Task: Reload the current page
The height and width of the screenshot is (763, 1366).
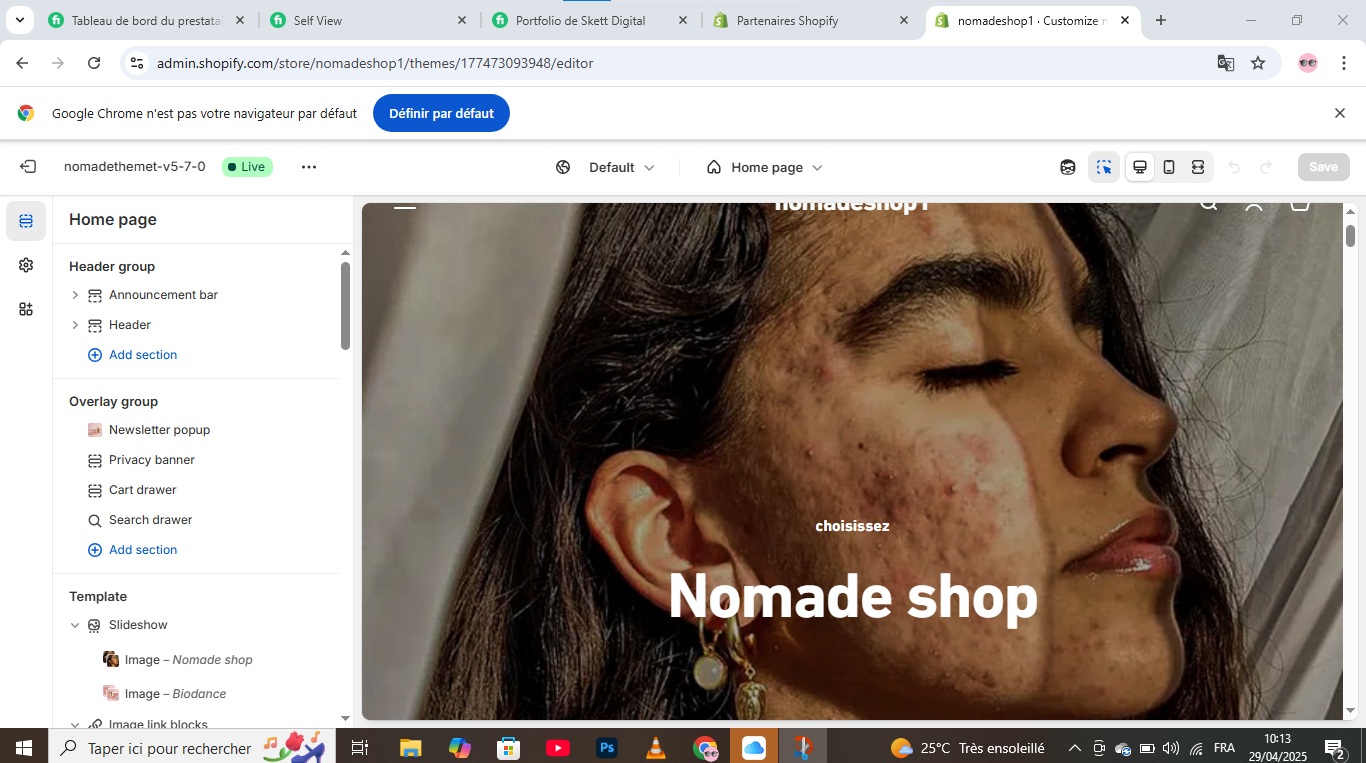Action: (94, 63)
